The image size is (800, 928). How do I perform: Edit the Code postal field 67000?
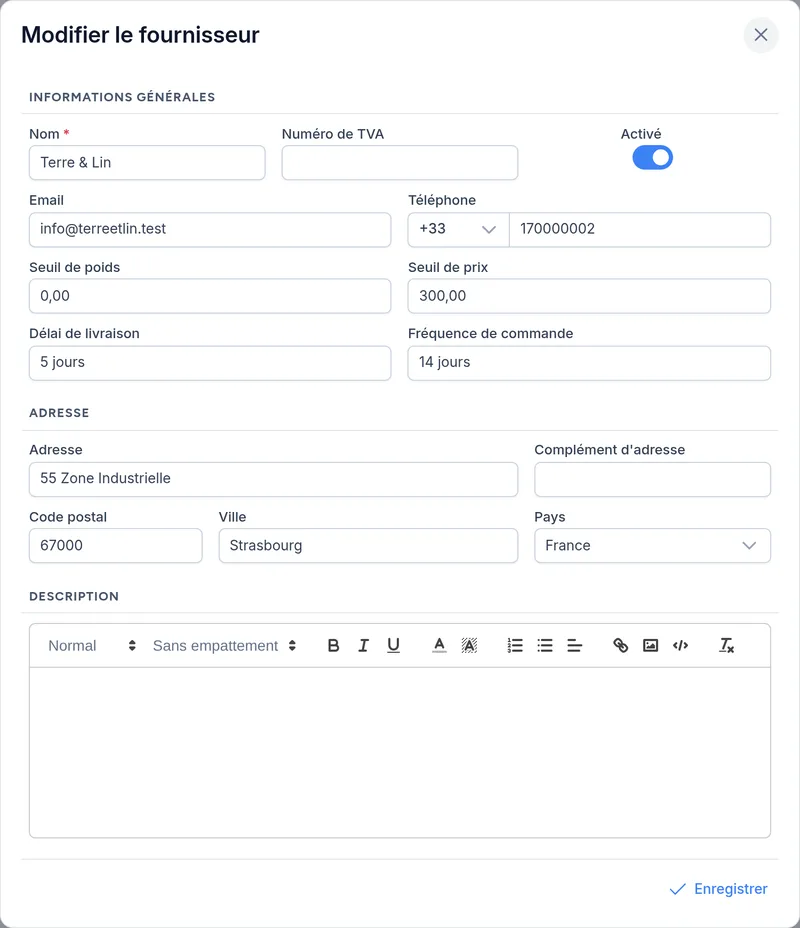pyautogui.click(x=116, y=546)
